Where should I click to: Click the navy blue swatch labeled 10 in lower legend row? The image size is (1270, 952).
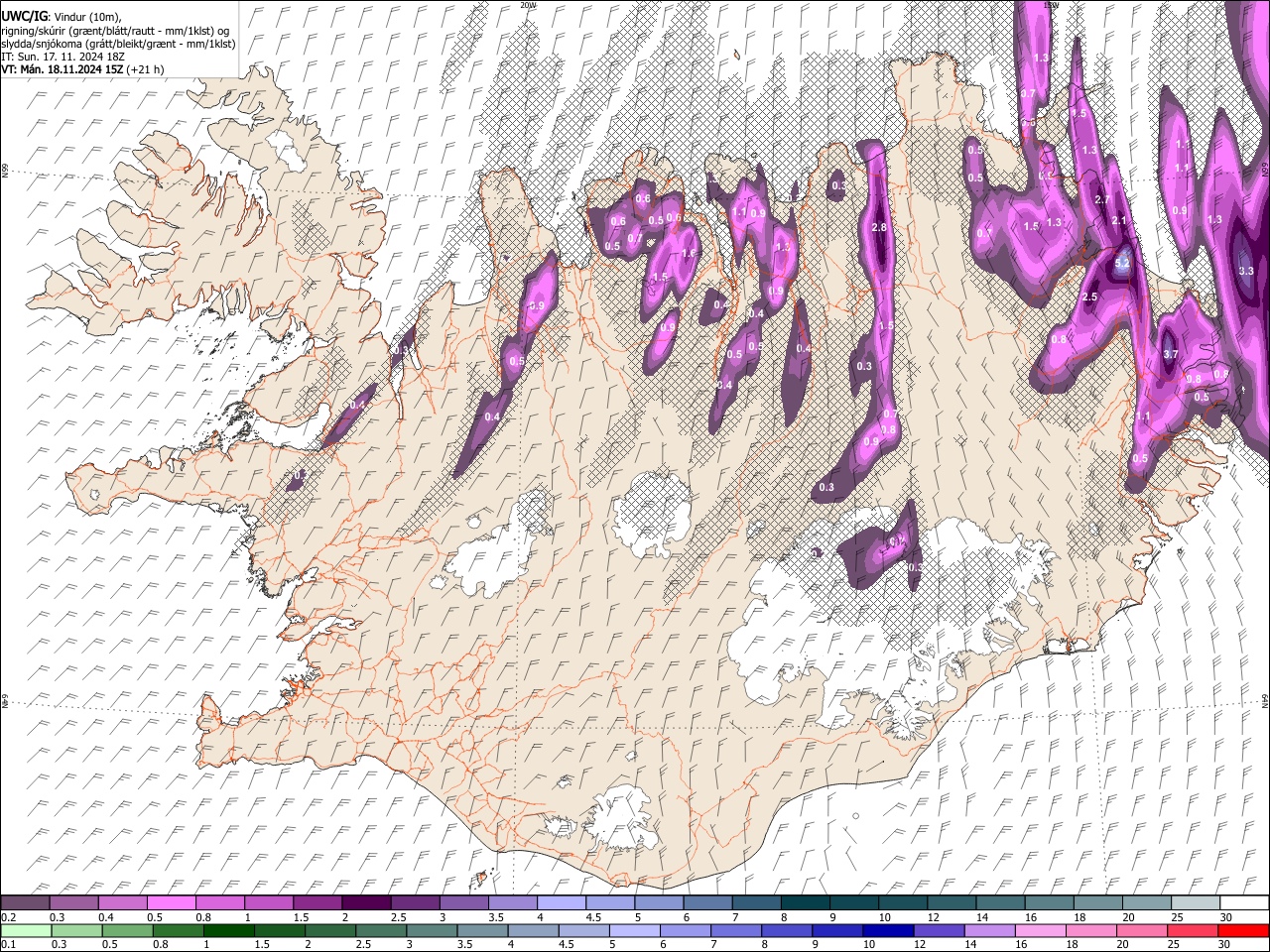click(x=889, y=931)
